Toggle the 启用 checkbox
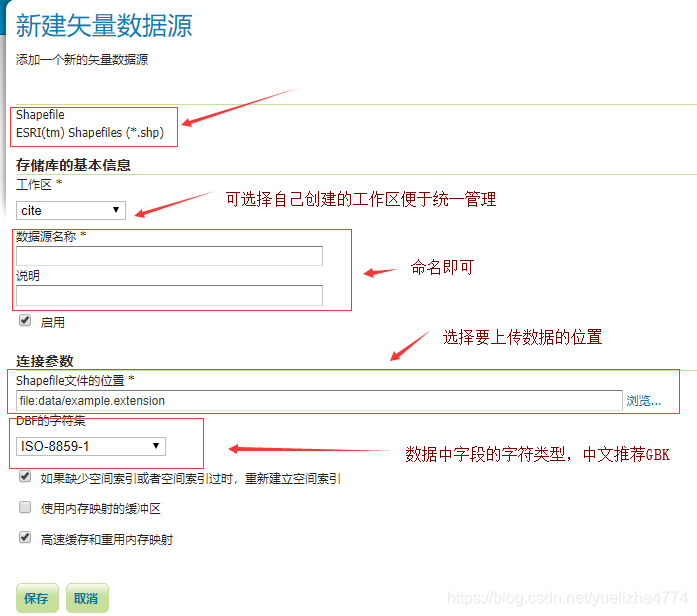697x616 pixels. point(25,320)
